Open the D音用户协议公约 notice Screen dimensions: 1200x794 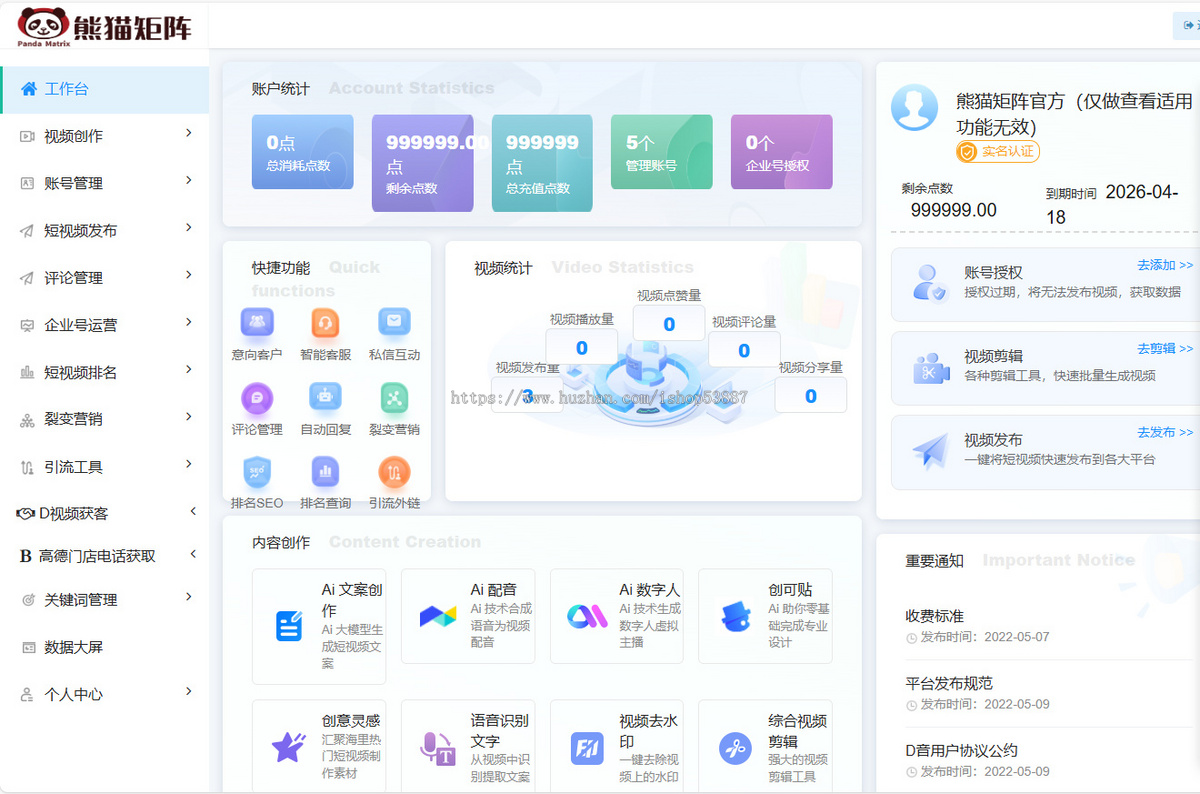(x=961, y=750)
